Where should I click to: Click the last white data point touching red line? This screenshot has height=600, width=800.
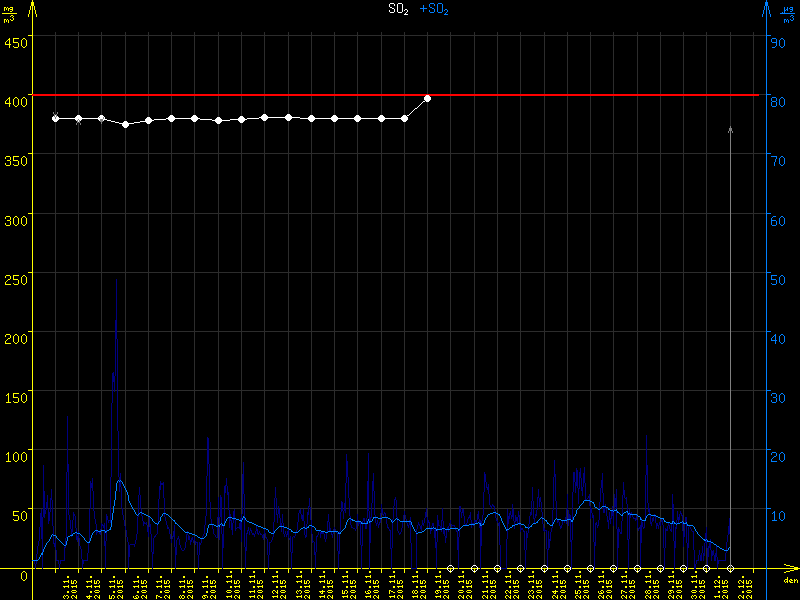pos(428,98)
